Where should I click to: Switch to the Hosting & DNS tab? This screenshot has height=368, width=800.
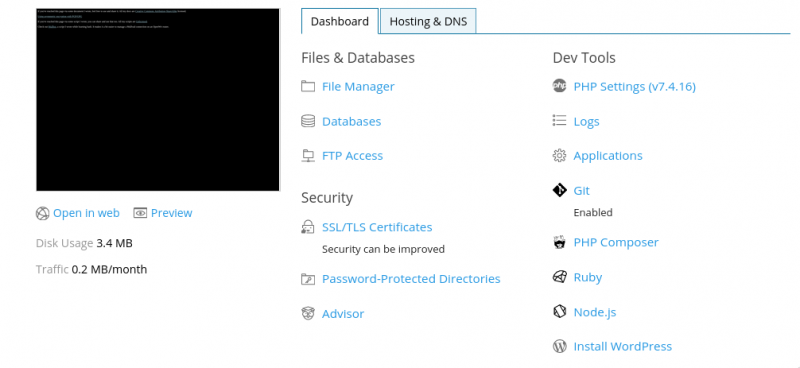click(x=428, y=21)
